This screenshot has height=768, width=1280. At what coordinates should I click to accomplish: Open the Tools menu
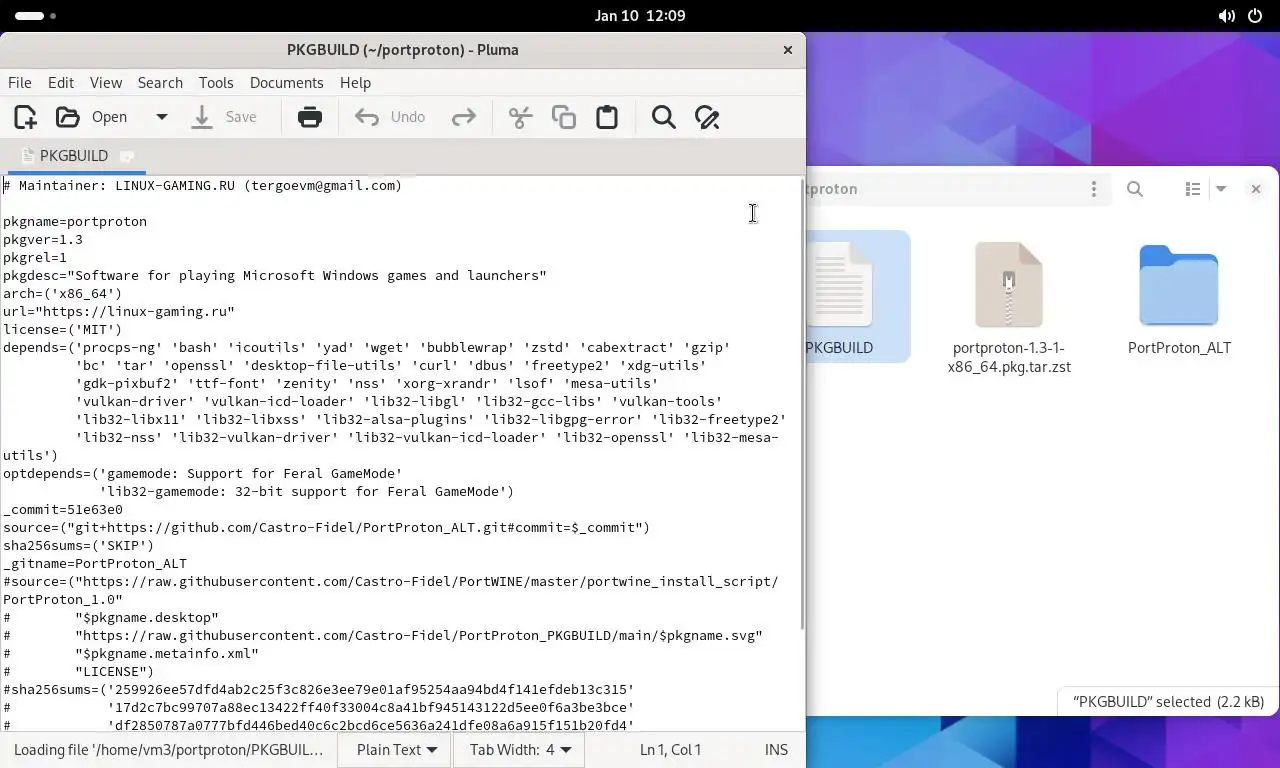point(216,83)
